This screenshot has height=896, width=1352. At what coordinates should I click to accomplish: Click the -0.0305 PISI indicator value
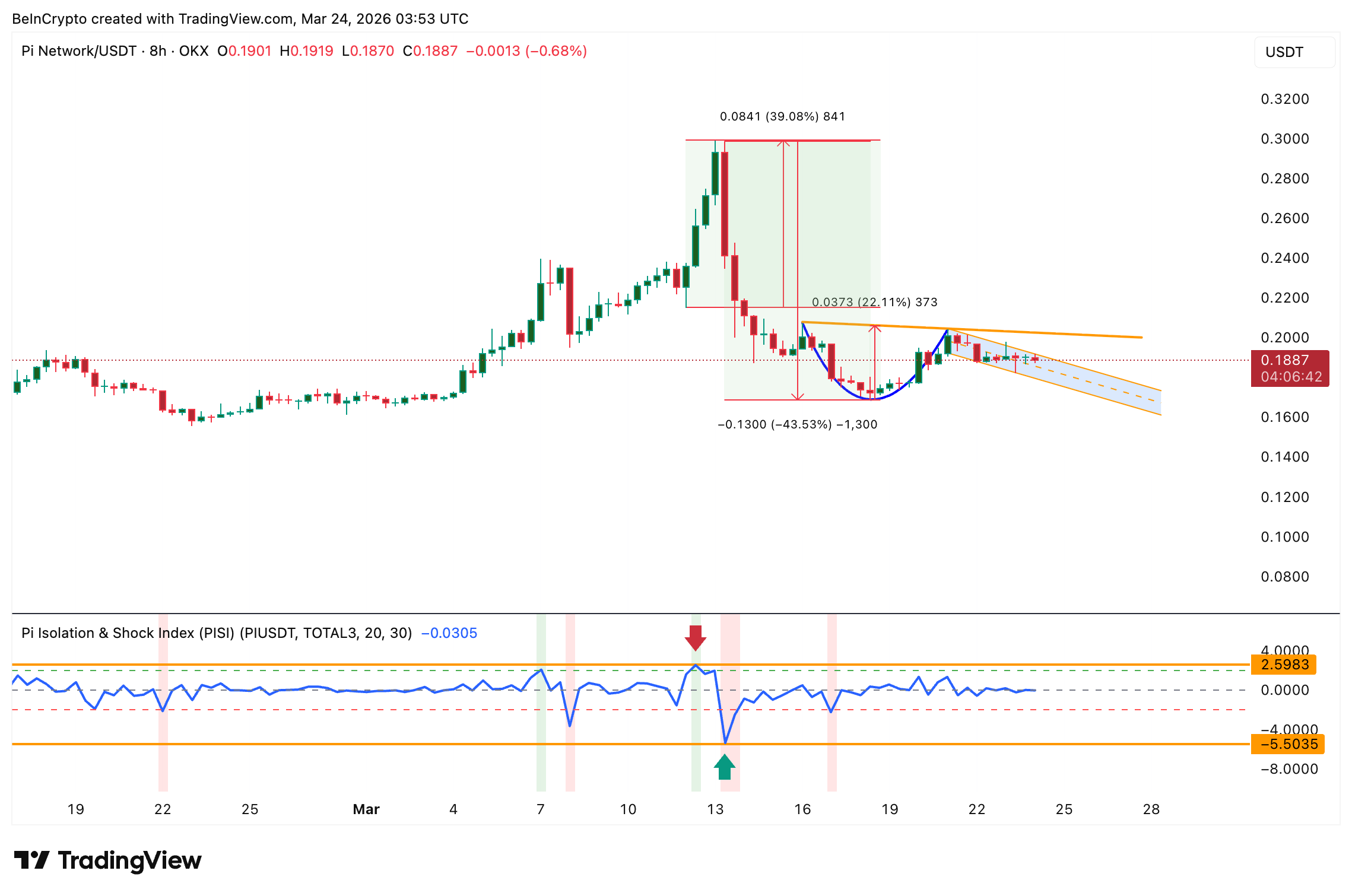[449, 633]
